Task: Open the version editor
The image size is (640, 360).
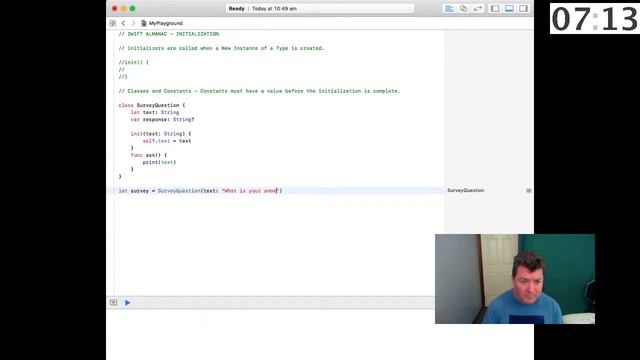Action: [478, 9]
